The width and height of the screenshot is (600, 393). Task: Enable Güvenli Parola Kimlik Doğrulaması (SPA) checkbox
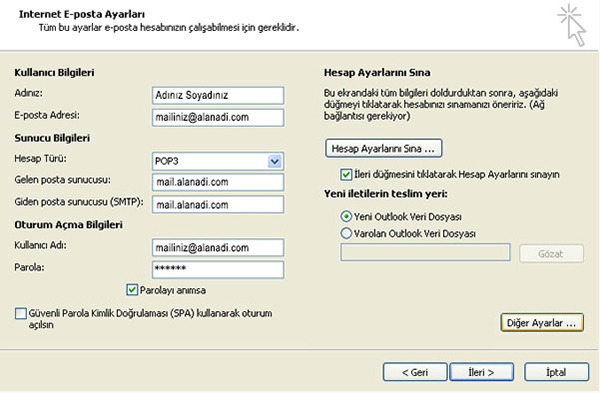[21, 313]
